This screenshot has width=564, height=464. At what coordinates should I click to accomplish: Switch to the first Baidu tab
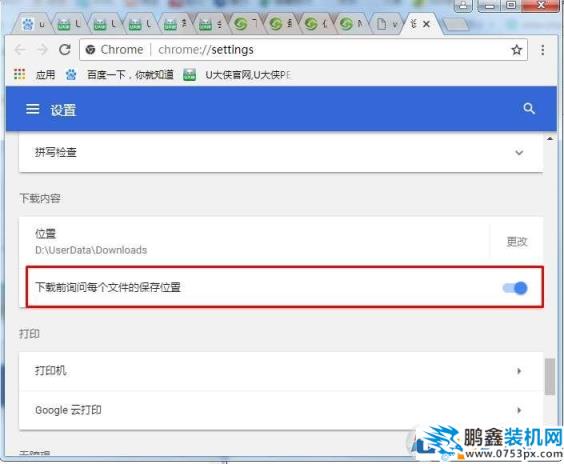pyautogui.click(x=33, y=24)
